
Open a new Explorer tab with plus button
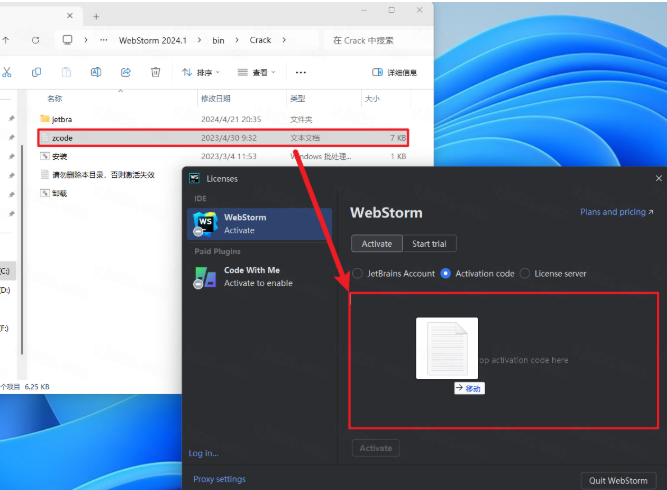96,17
